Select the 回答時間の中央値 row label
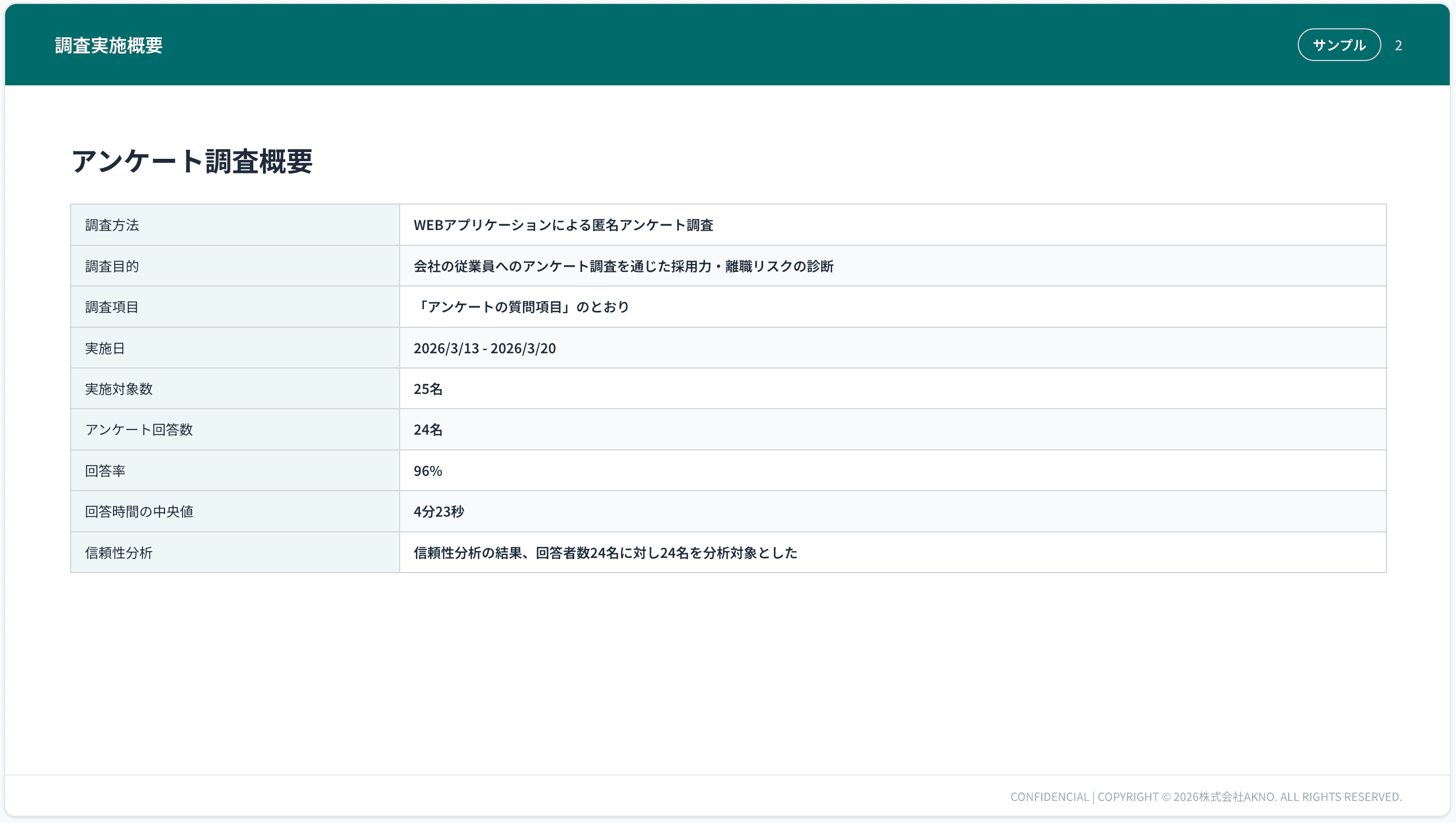This screenshot has height=823, width=1456. 138,511
